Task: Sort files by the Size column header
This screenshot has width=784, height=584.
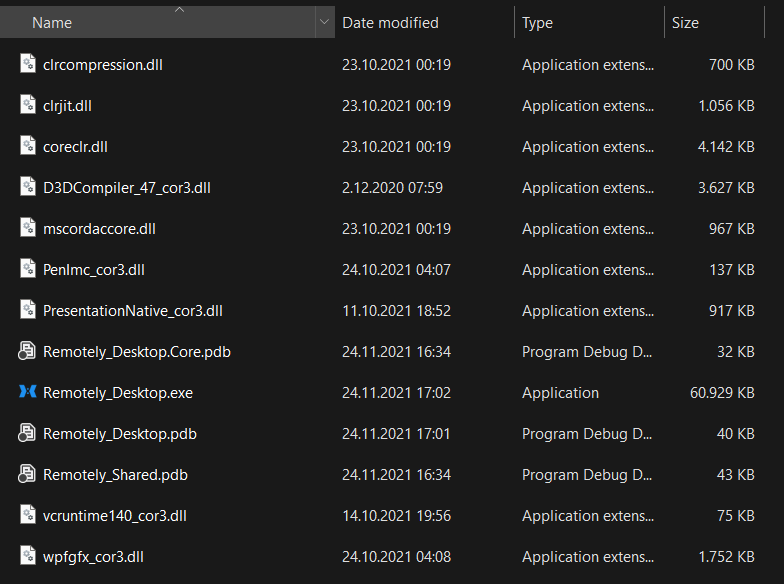Action: [714, 22]
